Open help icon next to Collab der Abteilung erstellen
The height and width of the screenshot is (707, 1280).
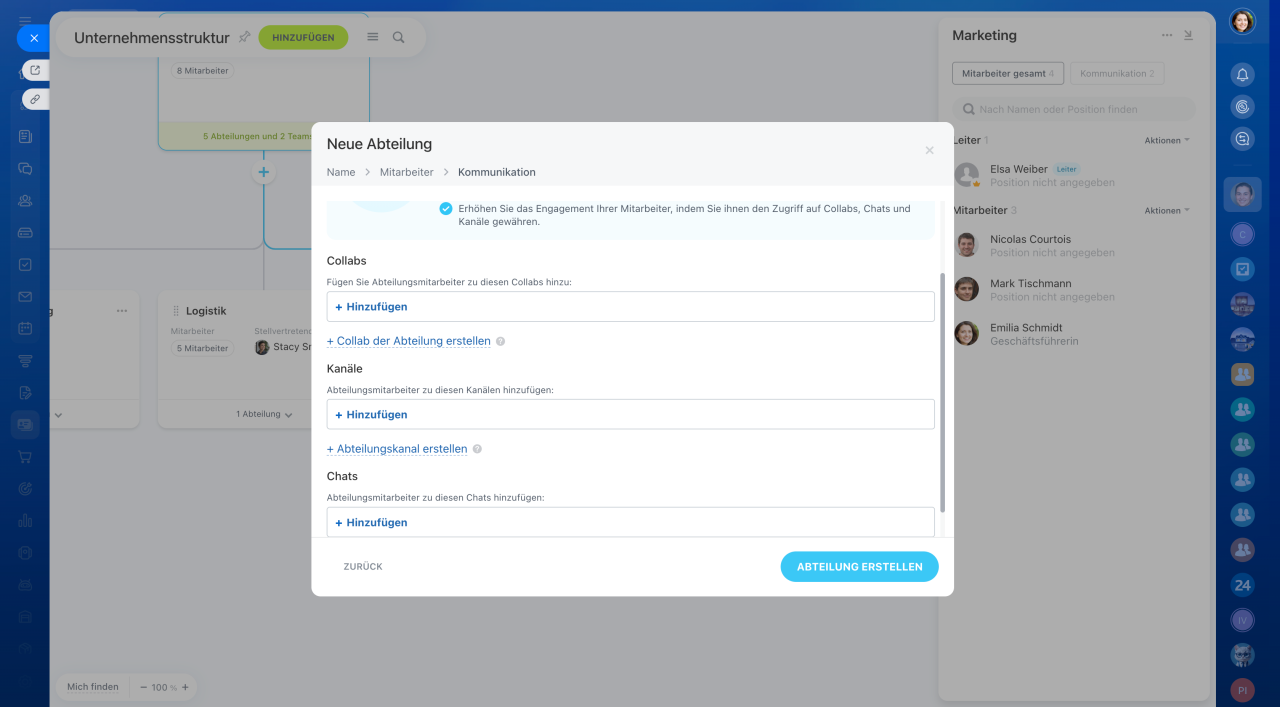click(501, 341)
